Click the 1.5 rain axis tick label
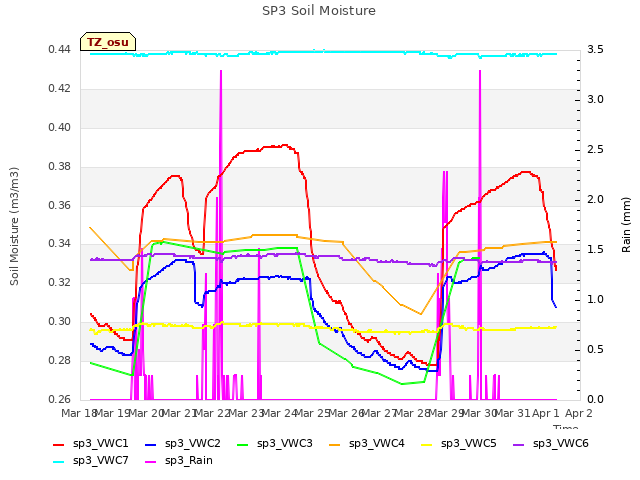The image size is (640, 480). click(595, 249)
